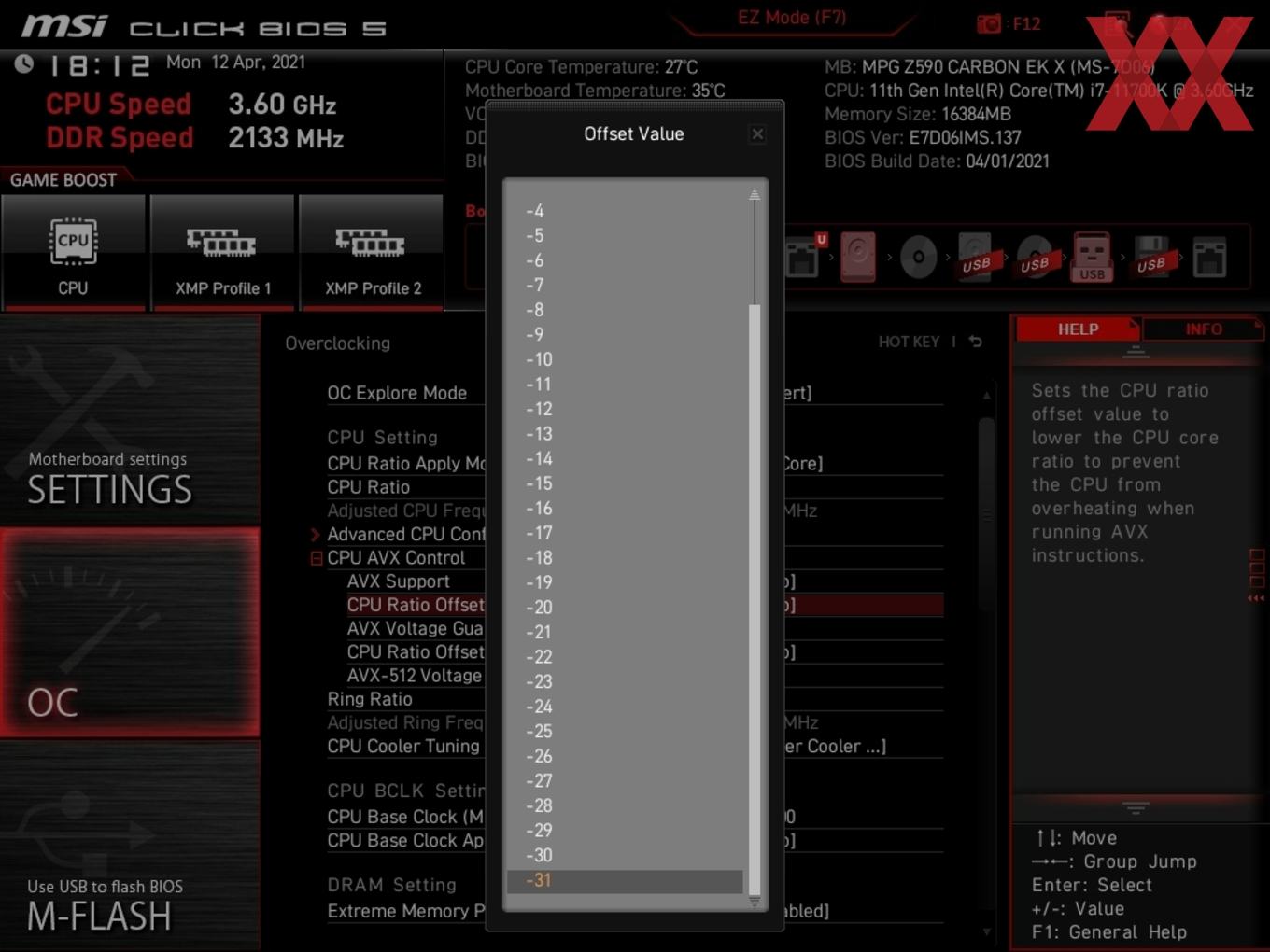Select the hard disk boot device icon
Screen dimensions: 1270x952
pos(858,256)
